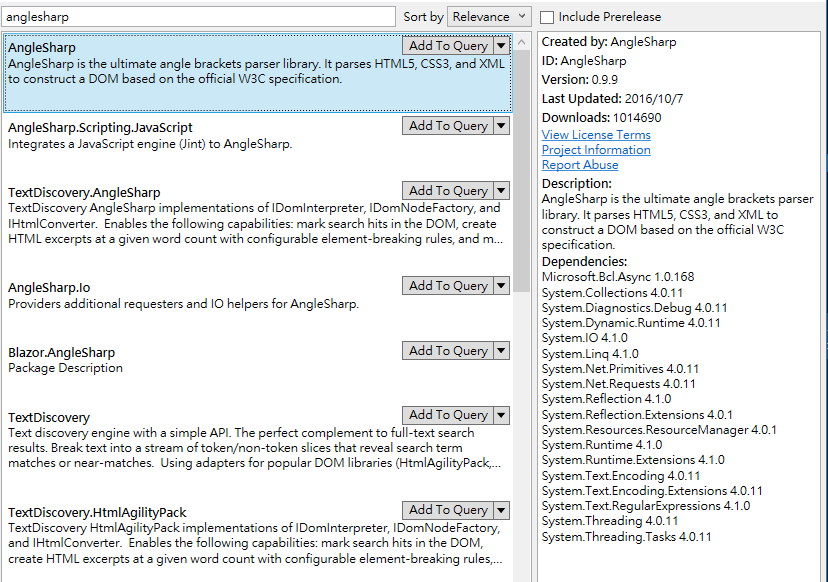Click the Created by: AngleSharp text
The image size is (828, 582).
[608, 42]
